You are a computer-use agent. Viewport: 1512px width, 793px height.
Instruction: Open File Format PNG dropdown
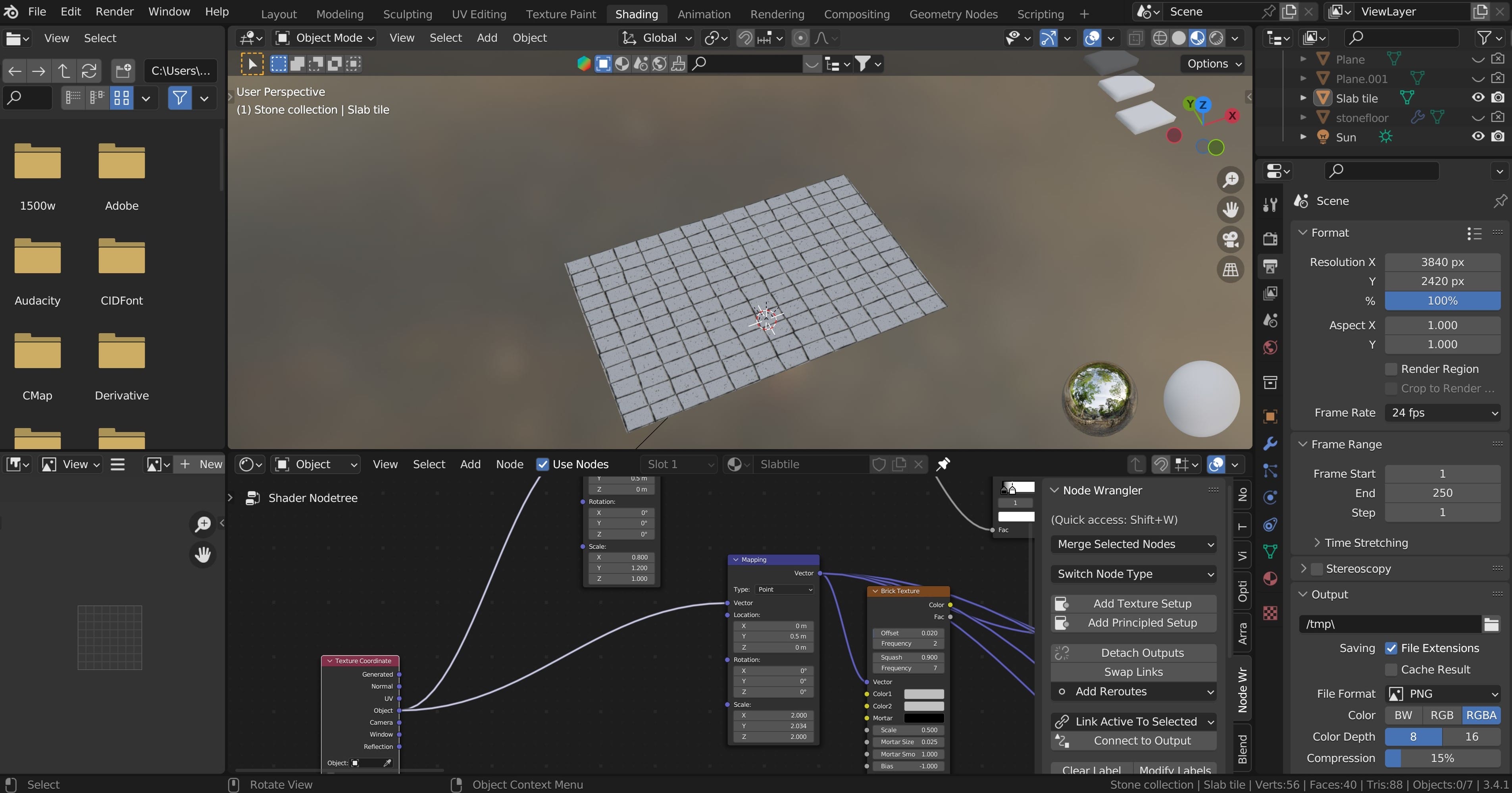tap(1442, 694)
